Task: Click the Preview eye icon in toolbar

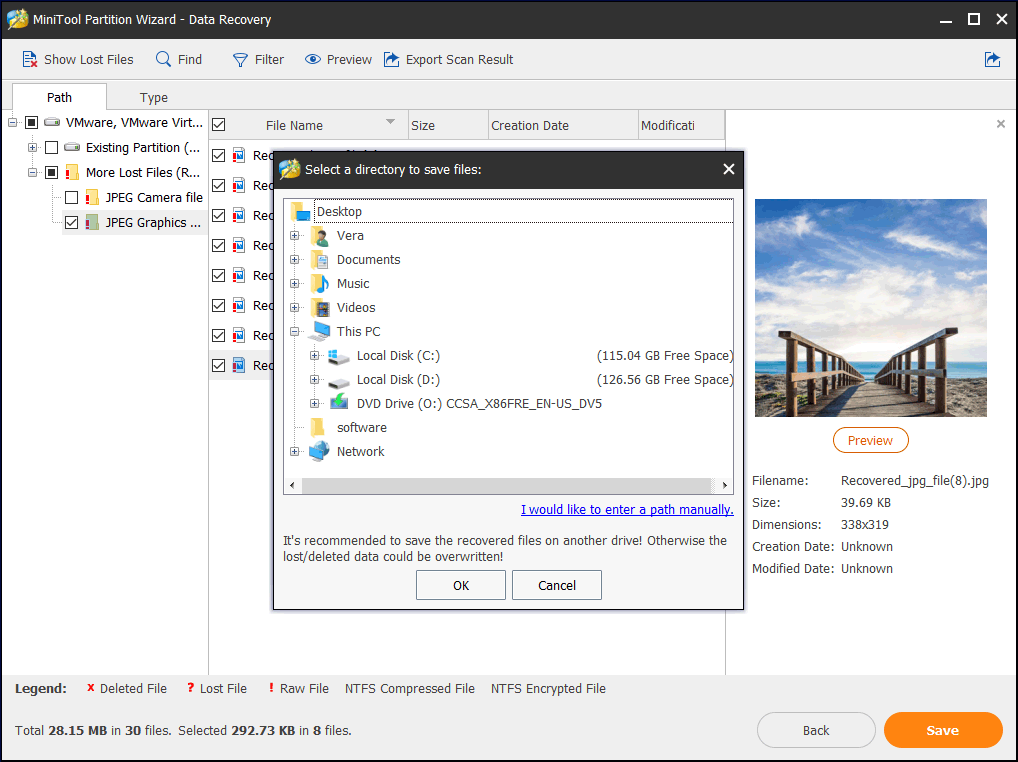Action: [x=313, y=60]
